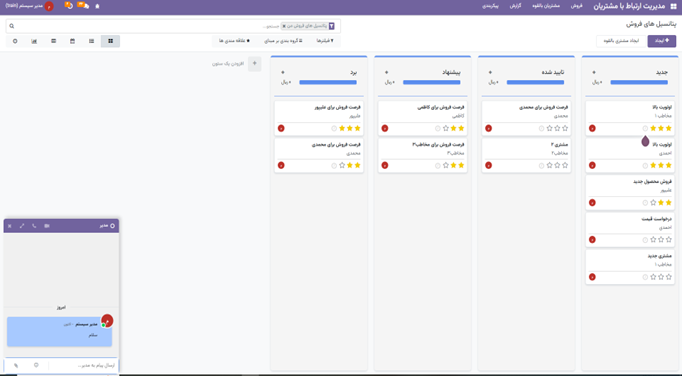682x376 pixels.
Task: Open the علاقه مندی ها favorites dropdown
Action: [234, 41]
